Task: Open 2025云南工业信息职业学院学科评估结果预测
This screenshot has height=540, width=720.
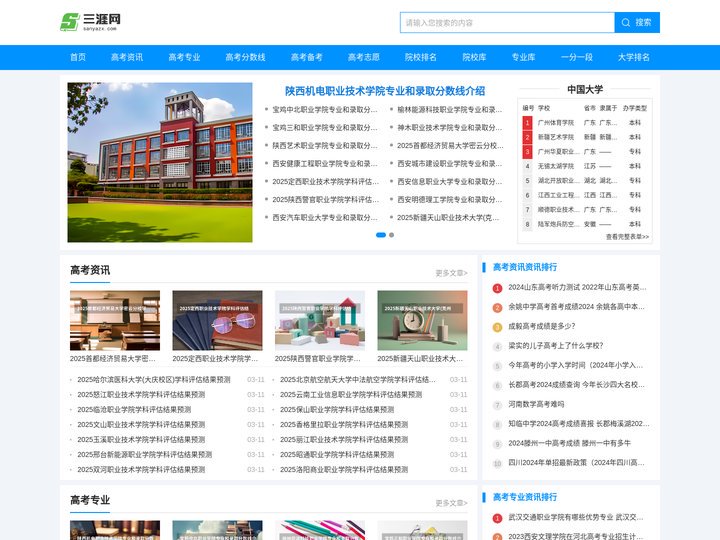Action: coord(351,395)
